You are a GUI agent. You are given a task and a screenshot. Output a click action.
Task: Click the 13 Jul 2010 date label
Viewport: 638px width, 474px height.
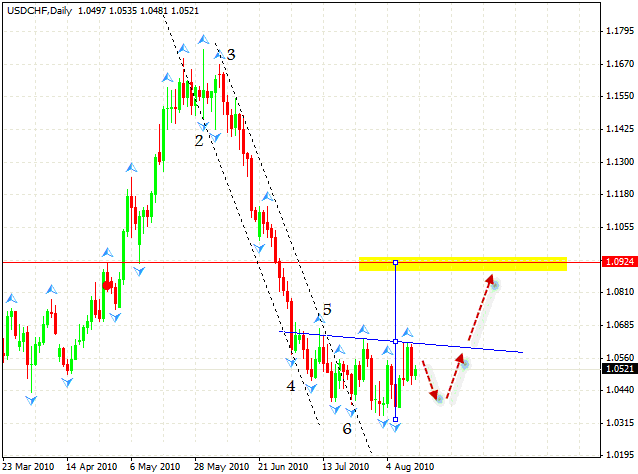[x=346, y=466]
